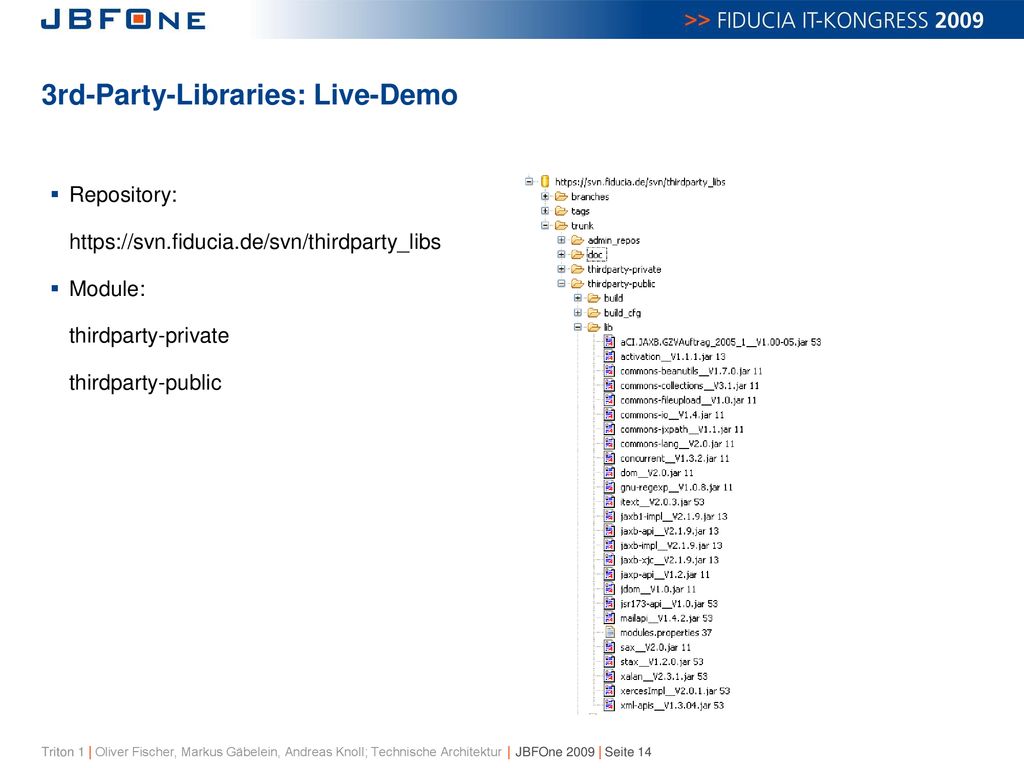Select jaxp-api__V1.2.jar in the tree
The width and height of the screenshot is (1024, 768).
point(665,575)
